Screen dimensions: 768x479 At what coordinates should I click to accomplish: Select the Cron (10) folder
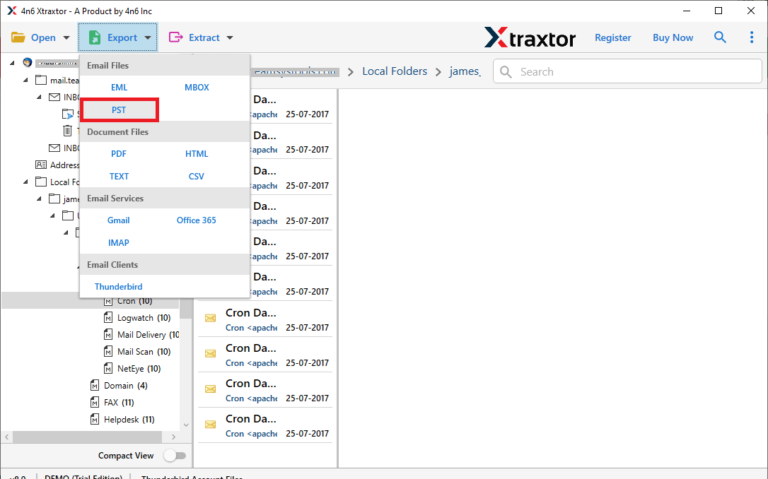pyautogui.click(x=134, y=301)
